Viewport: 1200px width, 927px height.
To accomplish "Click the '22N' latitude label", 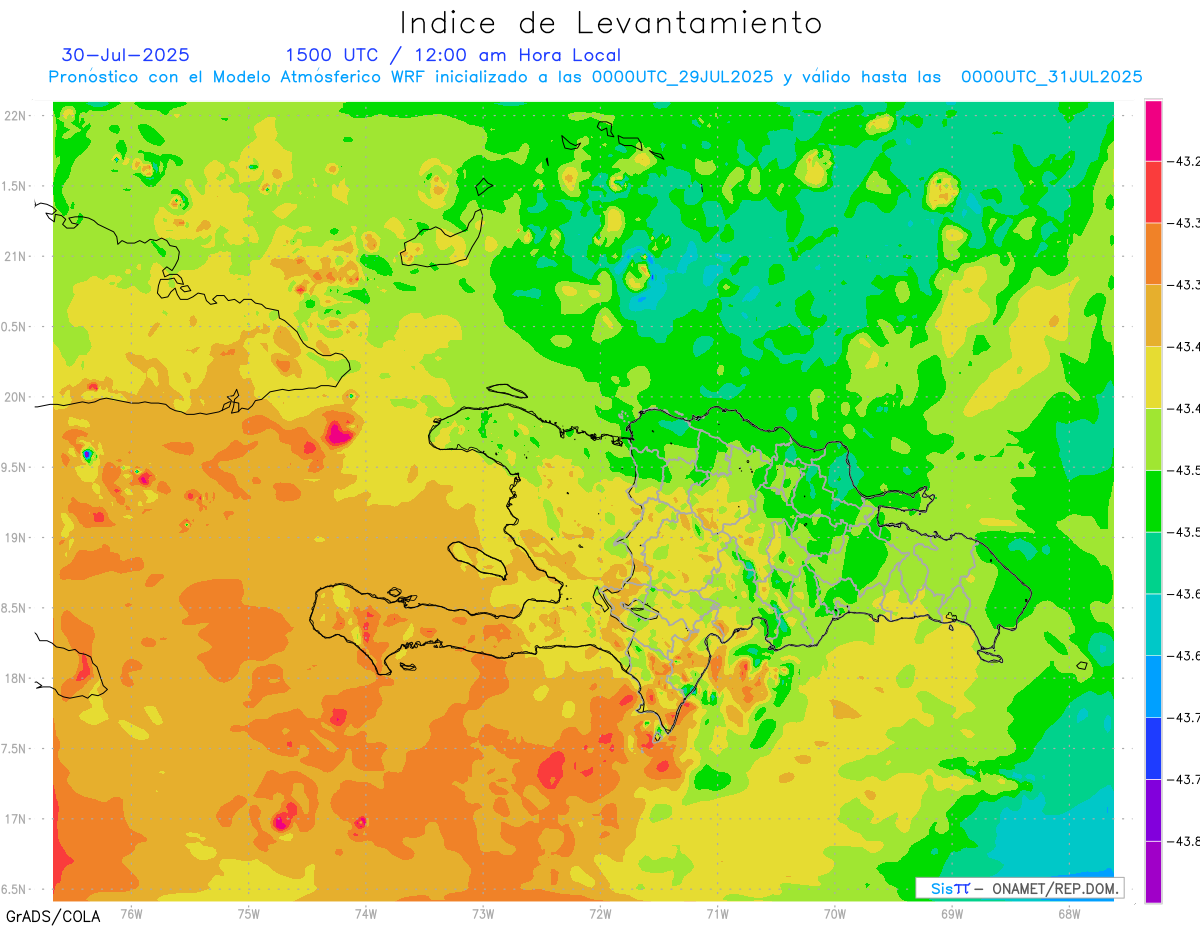I will (17, 116).
